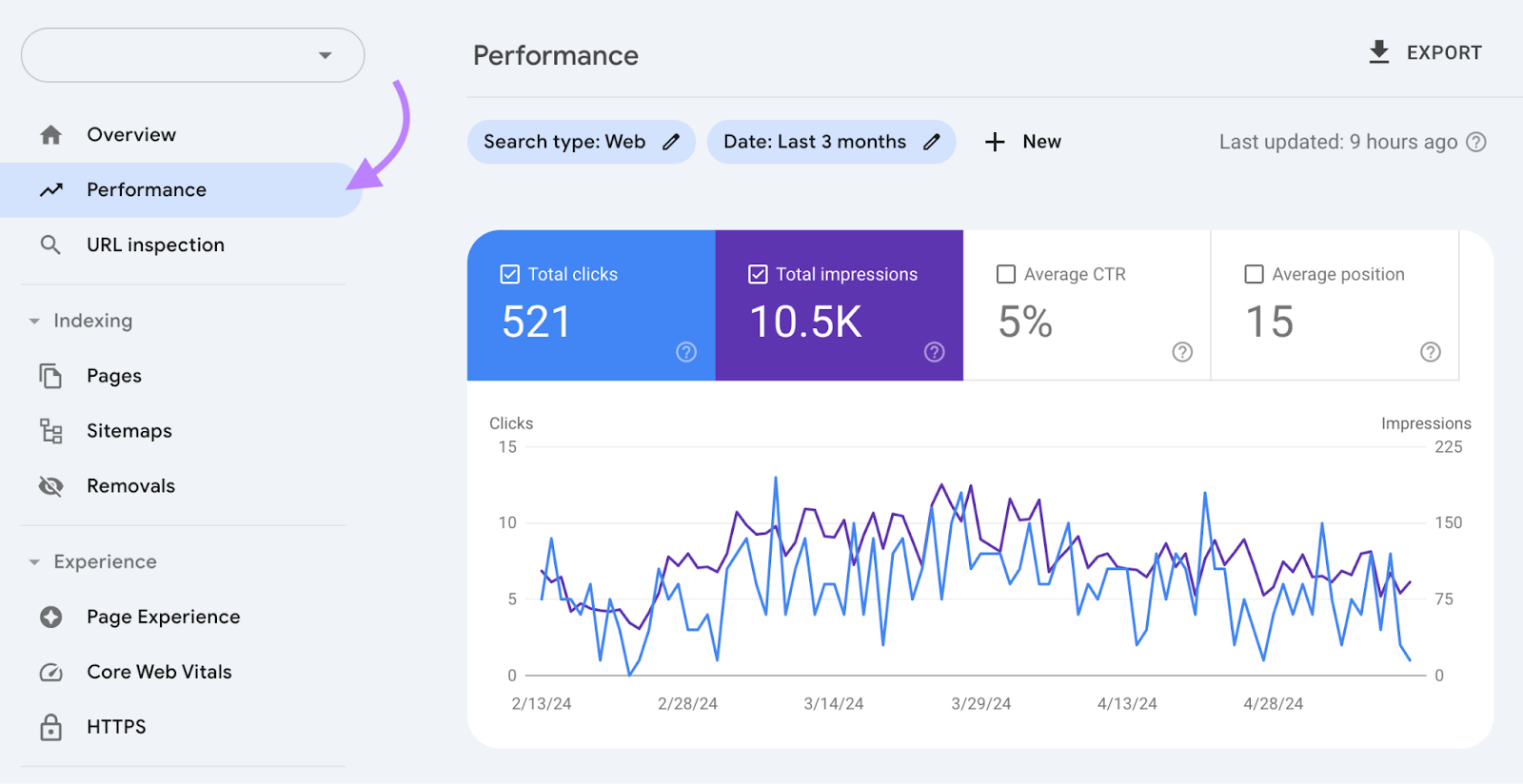
Task: Collapse the Indexing section
Action: coord(34,322)
